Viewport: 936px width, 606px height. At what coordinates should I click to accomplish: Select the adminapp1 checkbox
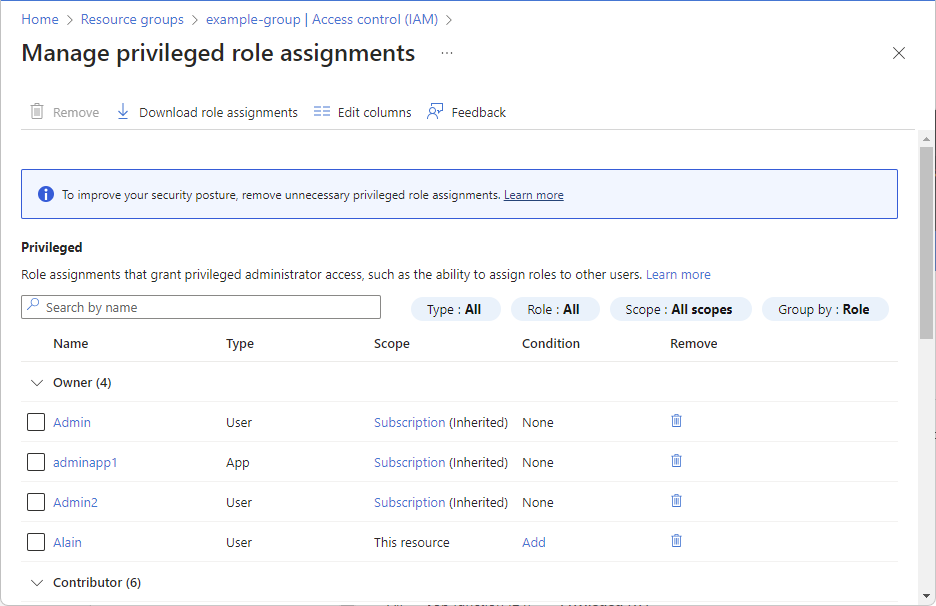[x=36, y=462]
